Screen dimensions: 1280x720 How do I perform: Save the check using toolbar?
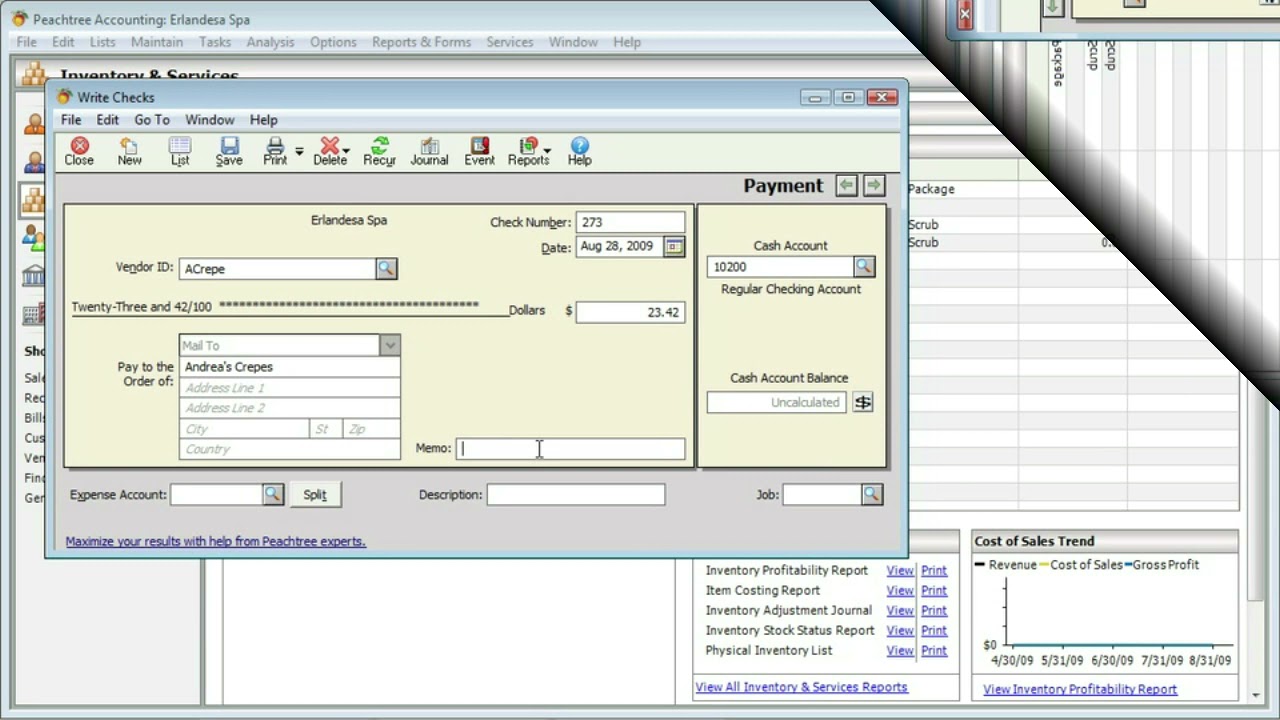[x=229, y=152]
